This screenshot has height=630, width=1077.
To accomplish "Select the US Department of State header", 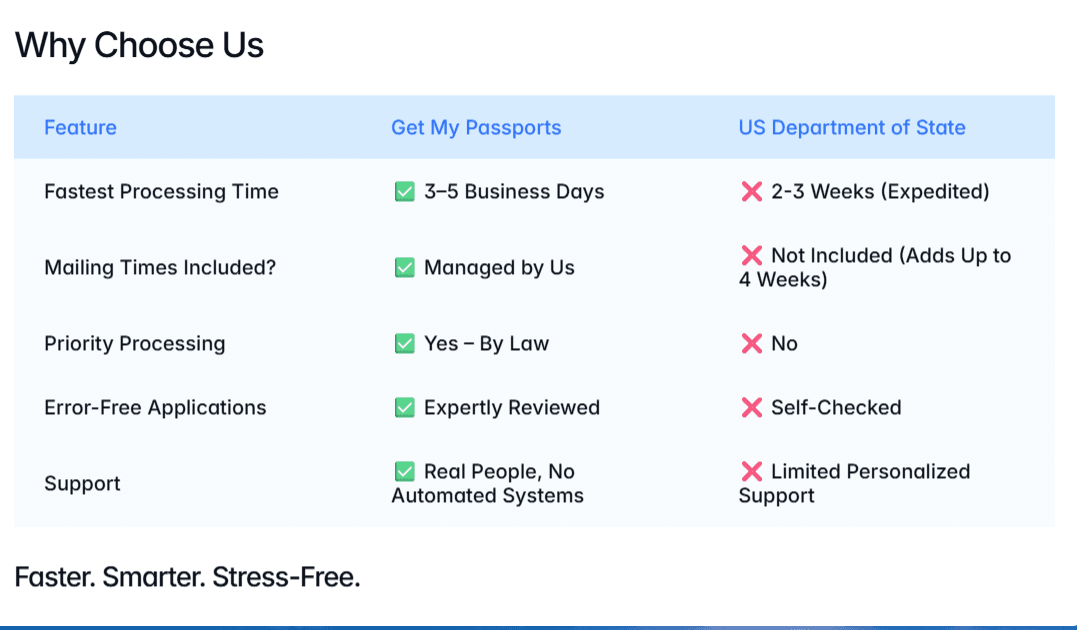I will pyautogui.click(x=852, y=128).
